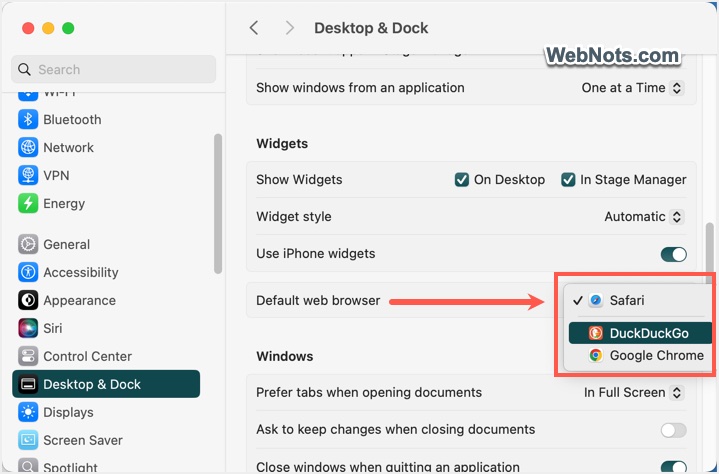
Task: Click the Bluetooth label in sidebar
Action: pos(72,120)
